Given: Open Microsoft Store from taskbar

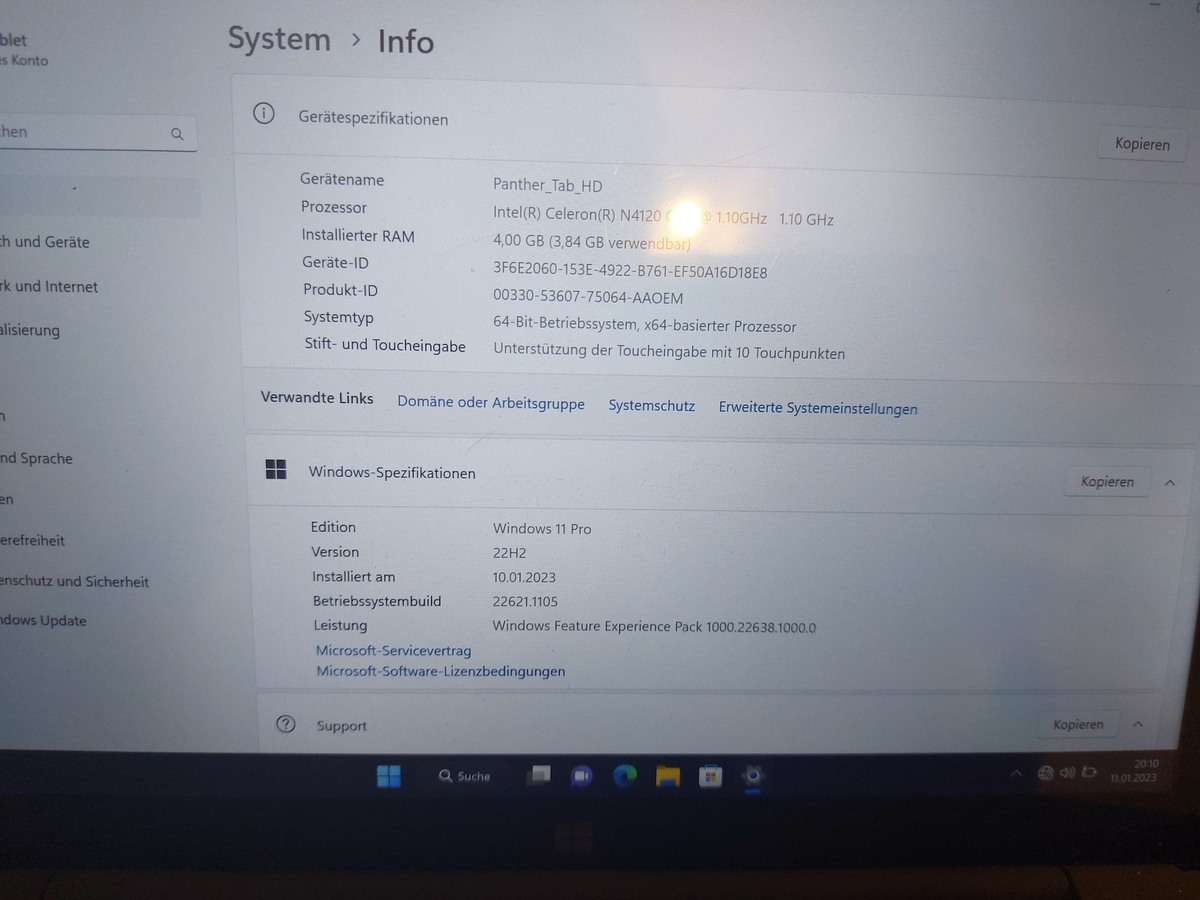Looking at the screenshot, I should [x=710, y=776].
